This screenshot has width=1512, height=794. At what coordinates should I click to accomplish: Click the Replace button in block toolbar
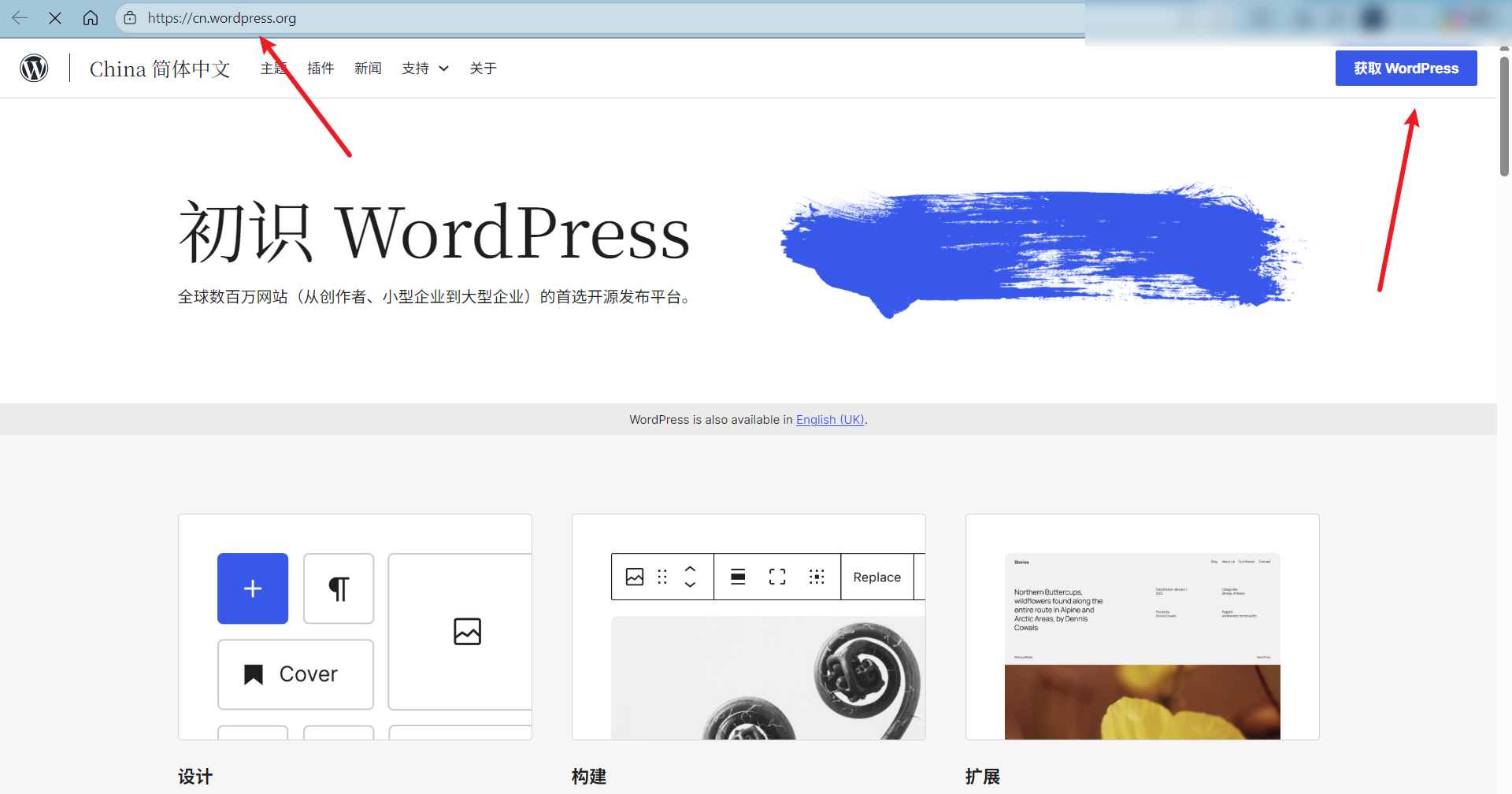(x=876, y=577)
